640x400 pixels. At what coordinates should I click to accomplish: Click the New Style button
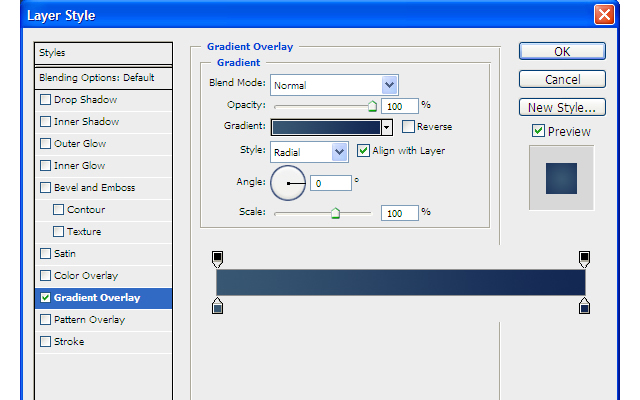coord(561,107)
